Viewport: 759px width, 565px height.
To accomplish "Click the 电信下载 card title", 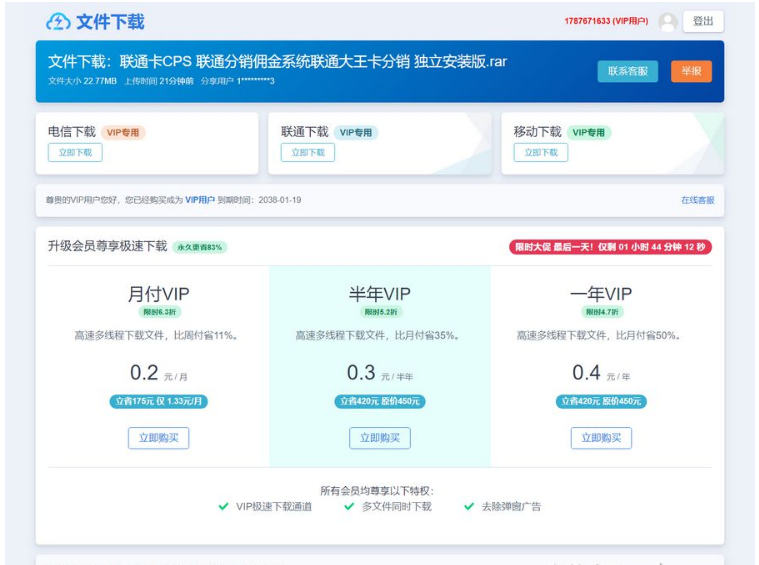I will pos(72,132).
